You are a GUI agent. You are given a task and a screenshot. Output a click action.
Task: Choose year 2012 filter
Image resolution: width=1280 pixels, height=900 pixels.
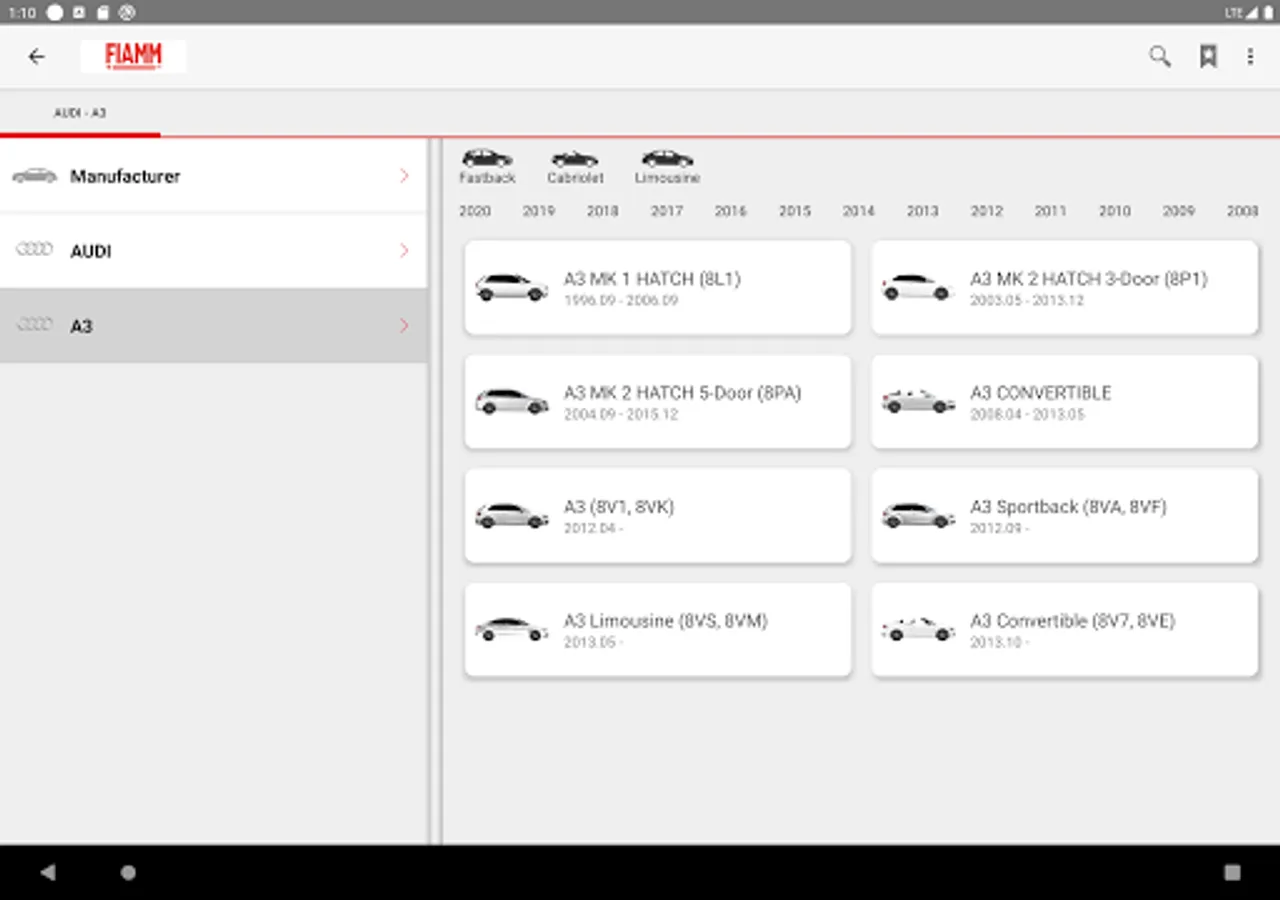pos(987,211)
